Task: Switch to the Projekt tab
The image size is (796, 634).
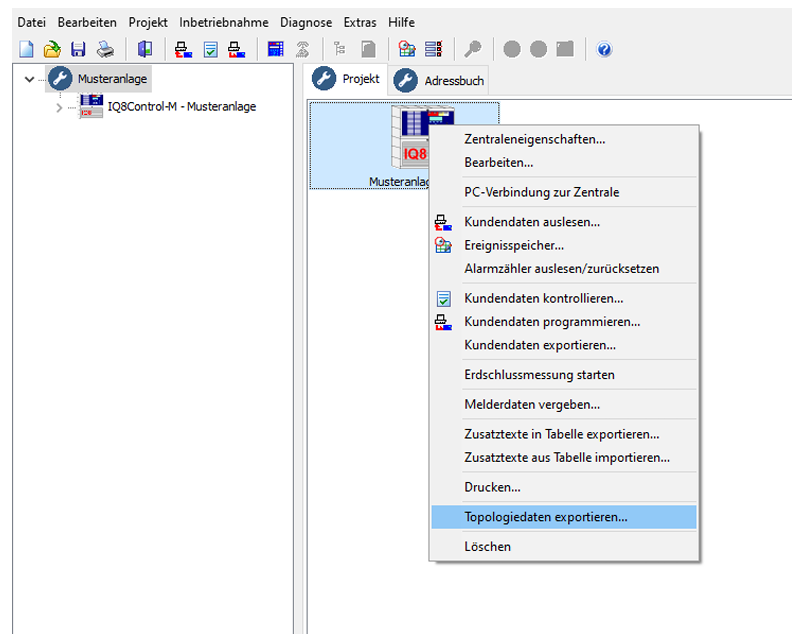Action: (347, 79)
